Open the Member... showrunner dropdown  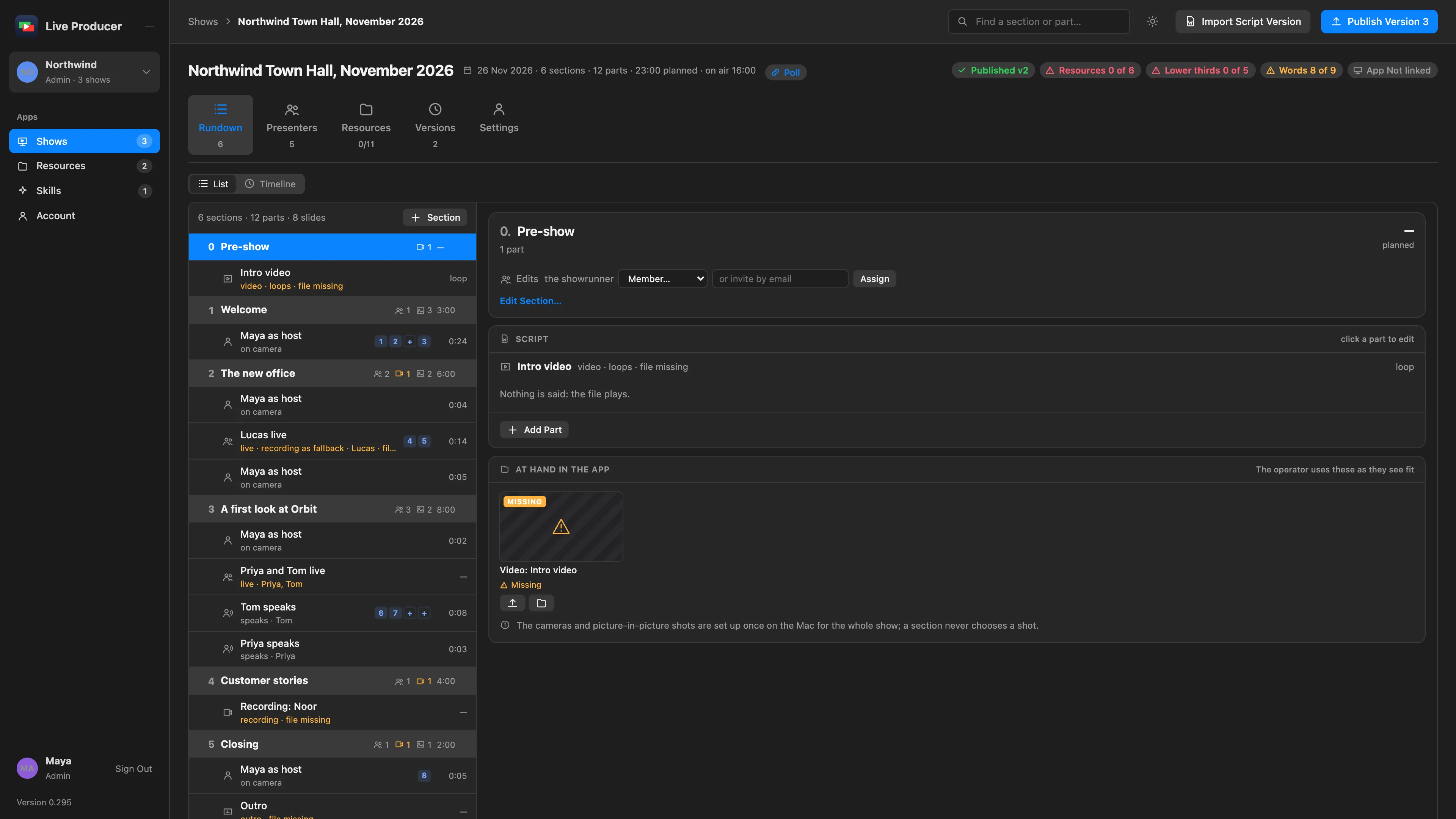point(662,279)
